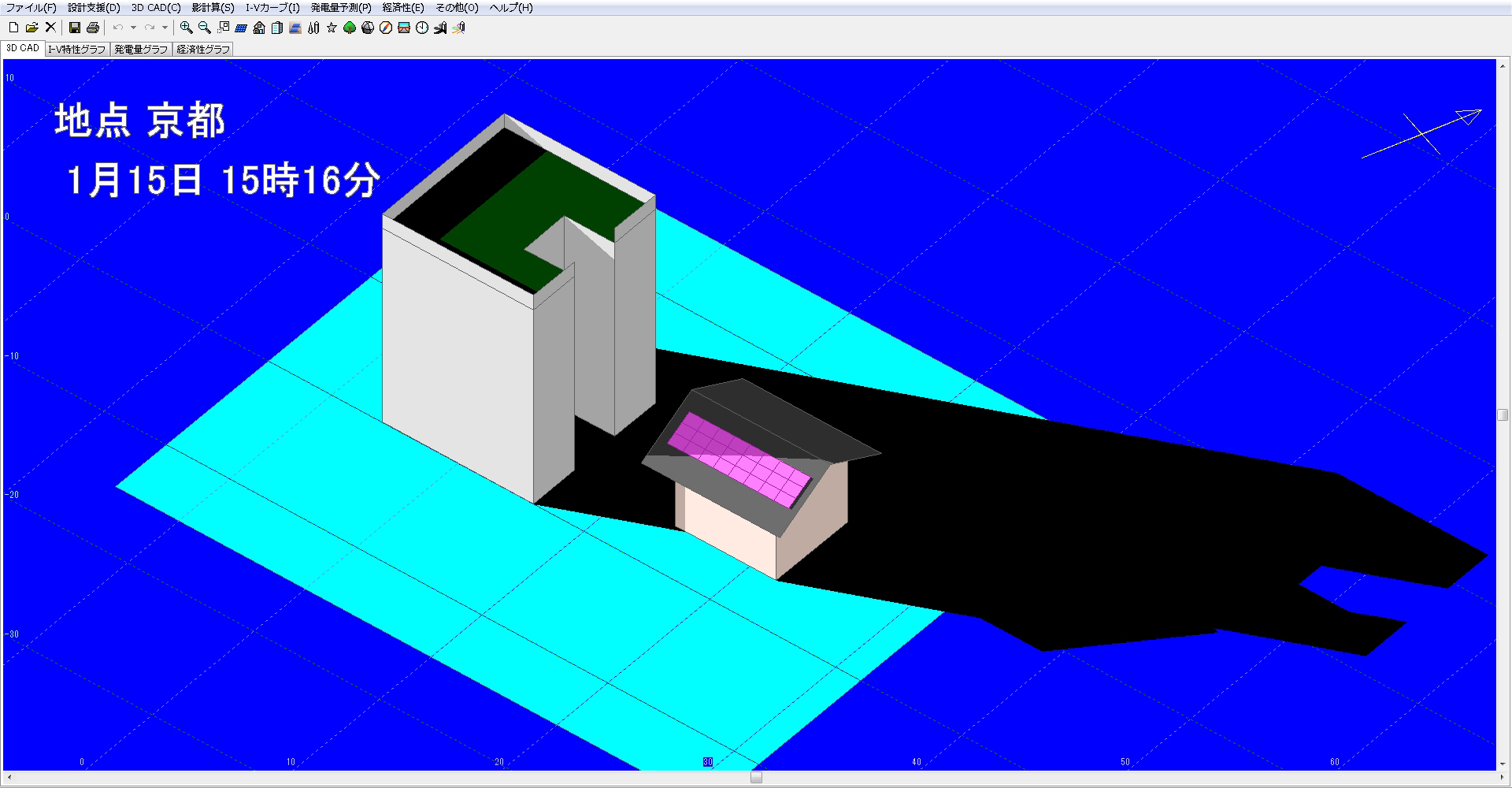
Task: Open a file with the folder icon
Action: click(x=31, y=28)
